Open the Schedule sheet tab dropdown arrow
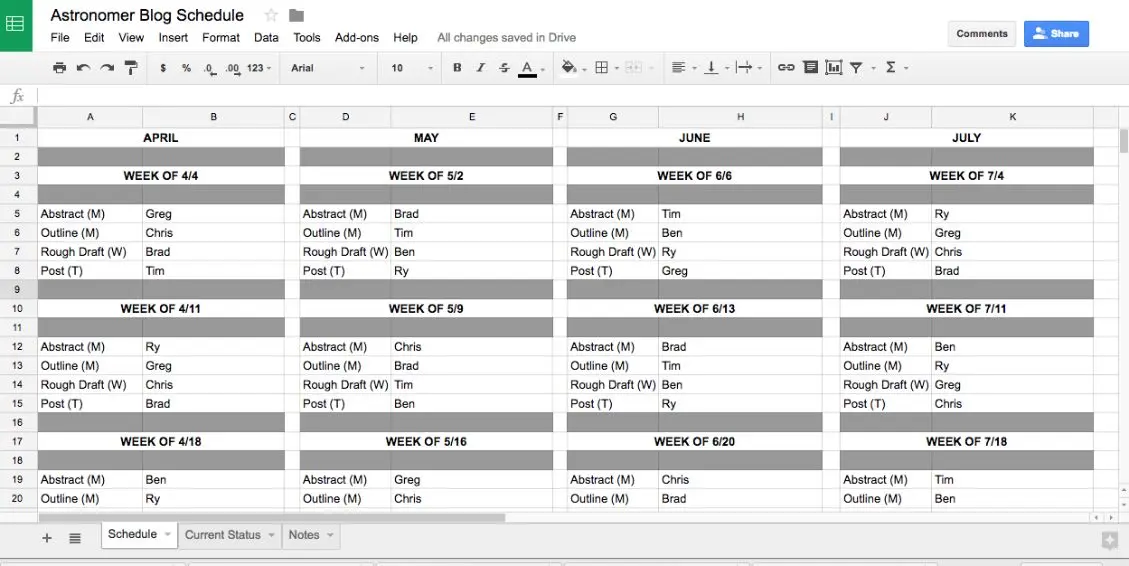 pos(168,534)
